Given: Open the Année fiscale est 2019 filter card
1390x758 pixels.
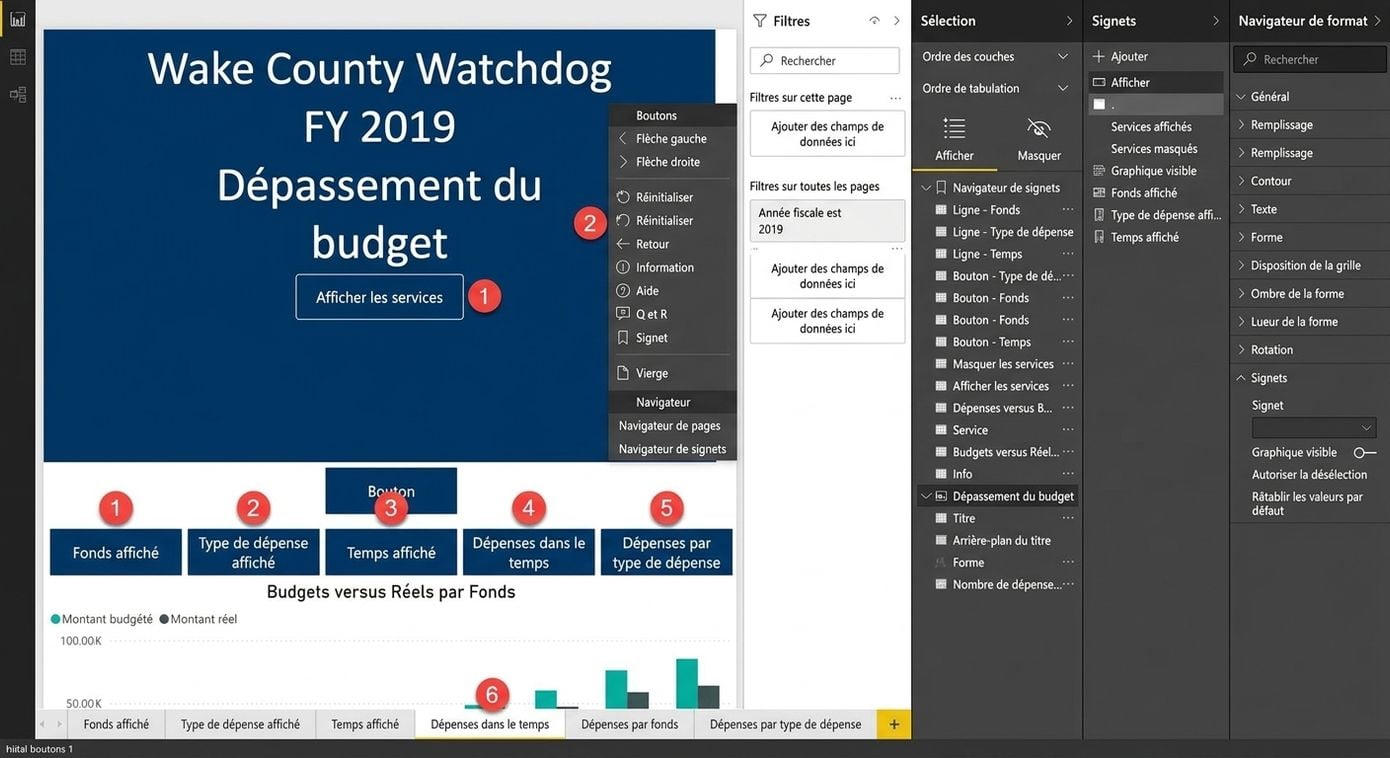Looking at the screenshot, I should [x=827, y=221].
